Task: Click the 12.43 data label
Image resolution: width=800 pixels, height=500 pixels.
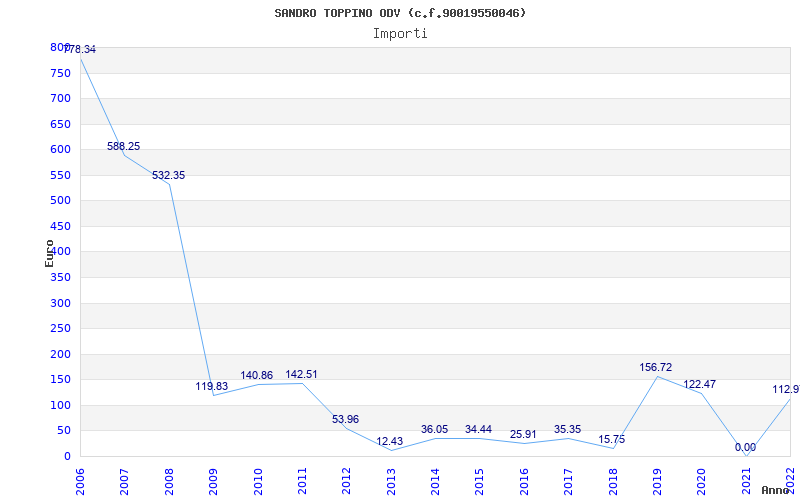Action: coord(390,441)
